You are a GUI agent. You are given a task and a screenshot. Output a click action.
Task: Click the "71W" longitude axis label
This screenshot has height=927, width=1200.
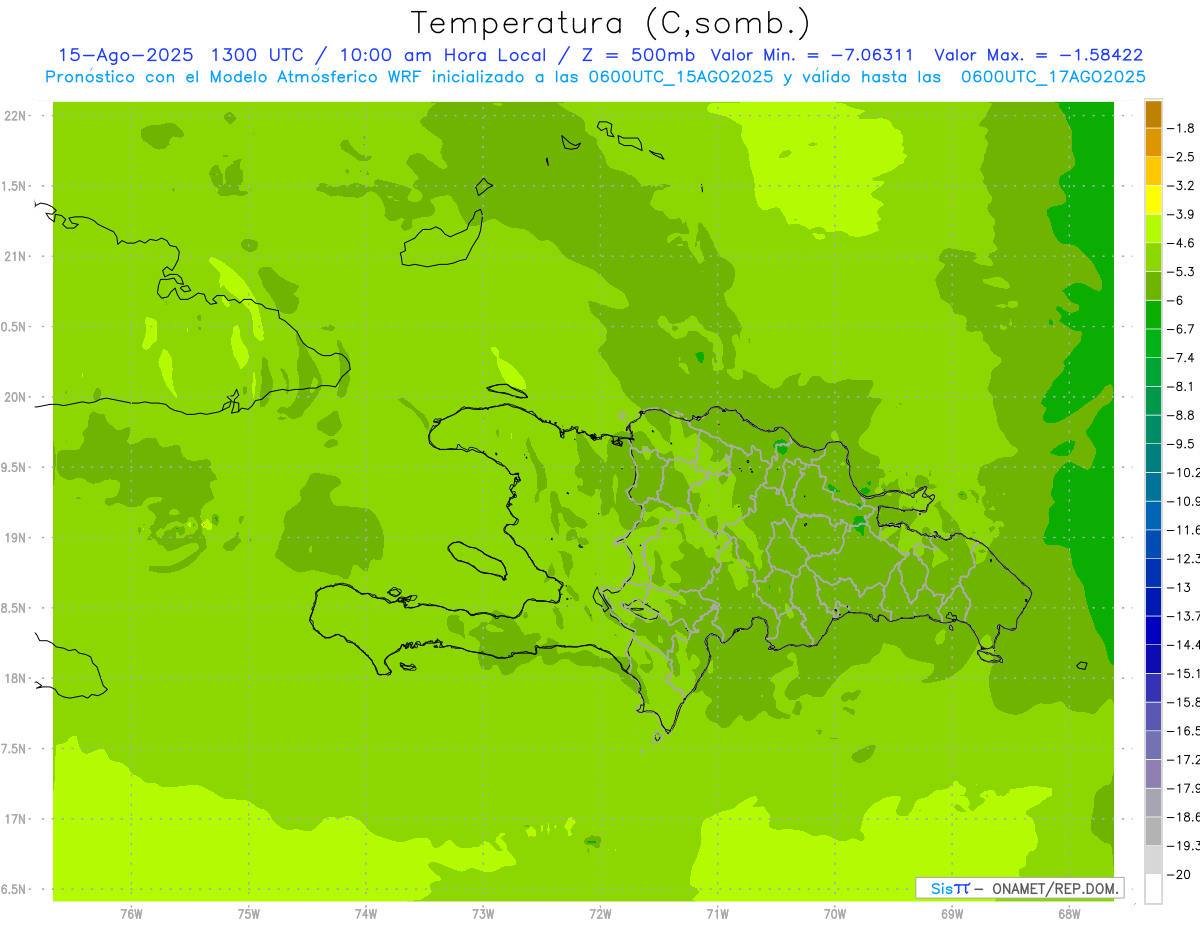pyautogui.click(x=717, y=914)
